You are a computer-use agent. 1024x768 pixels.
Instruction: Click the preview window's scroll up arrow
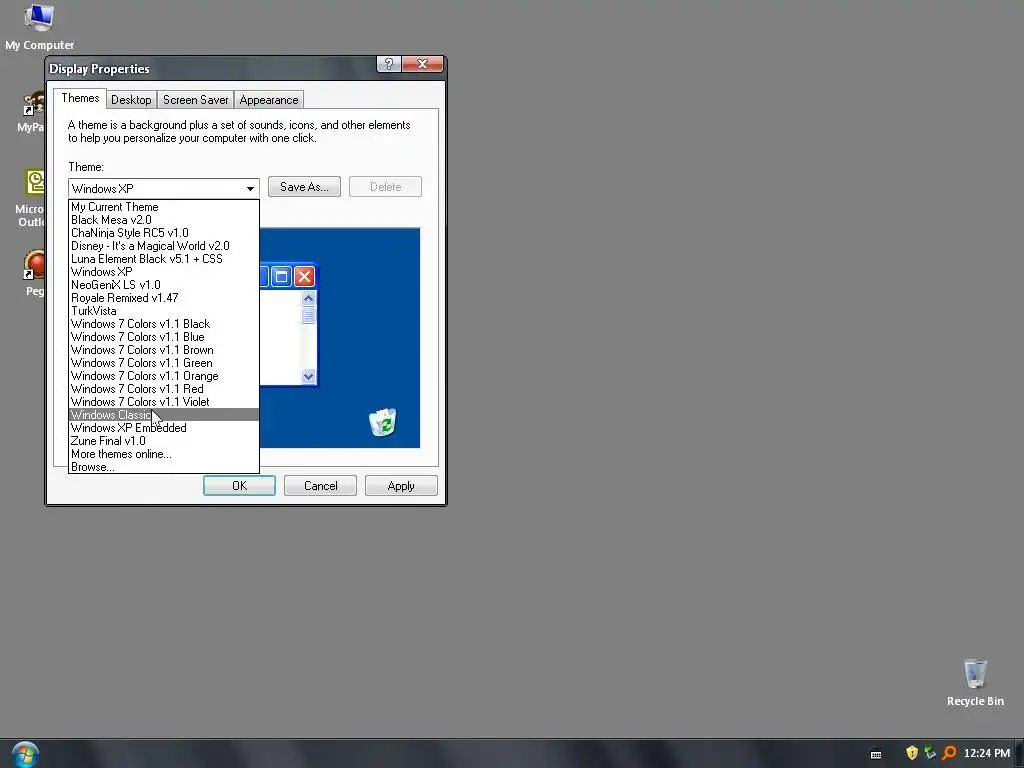tap(308, 298)
